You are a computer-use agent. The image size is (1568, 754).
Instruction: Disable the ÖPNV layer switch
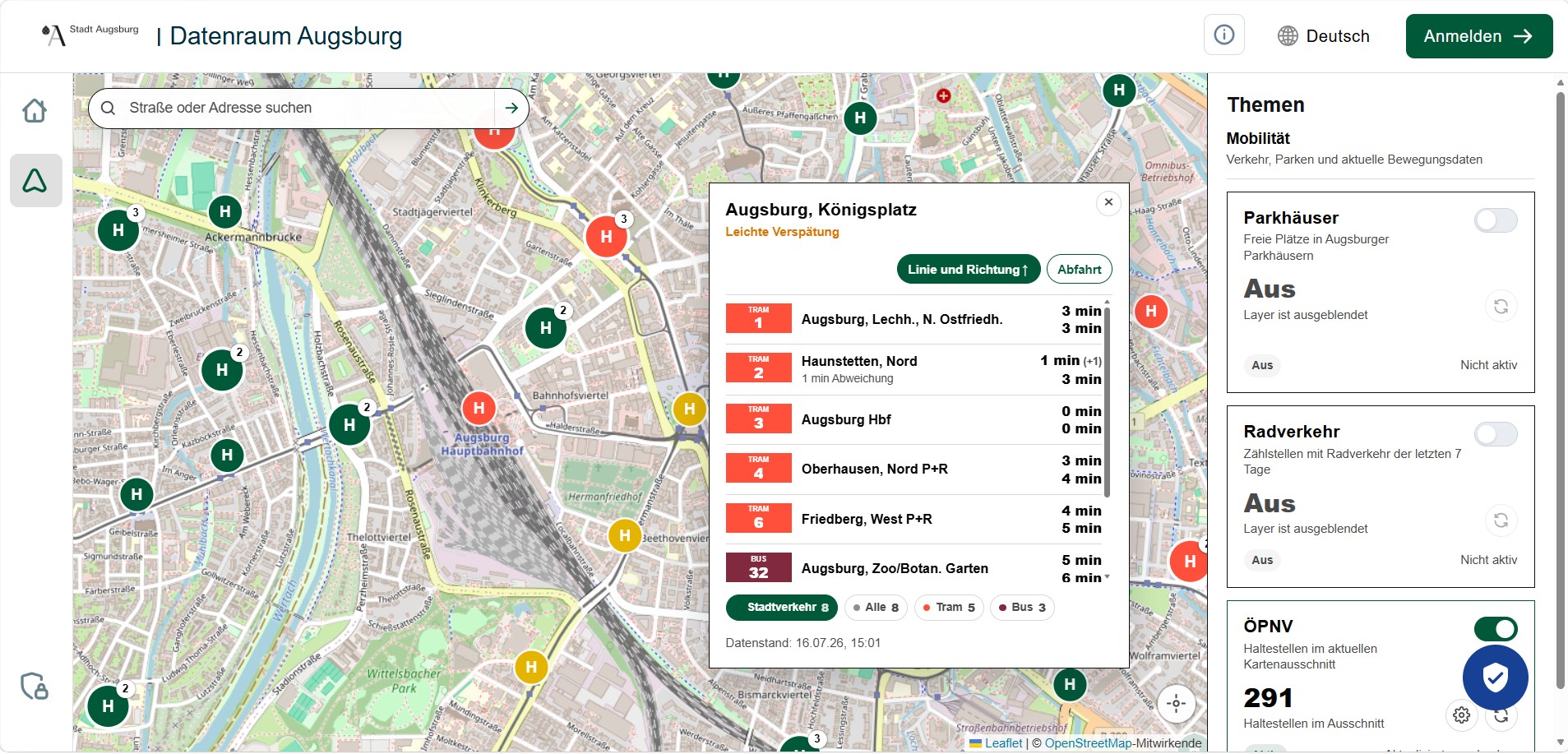coord(1496,629)
